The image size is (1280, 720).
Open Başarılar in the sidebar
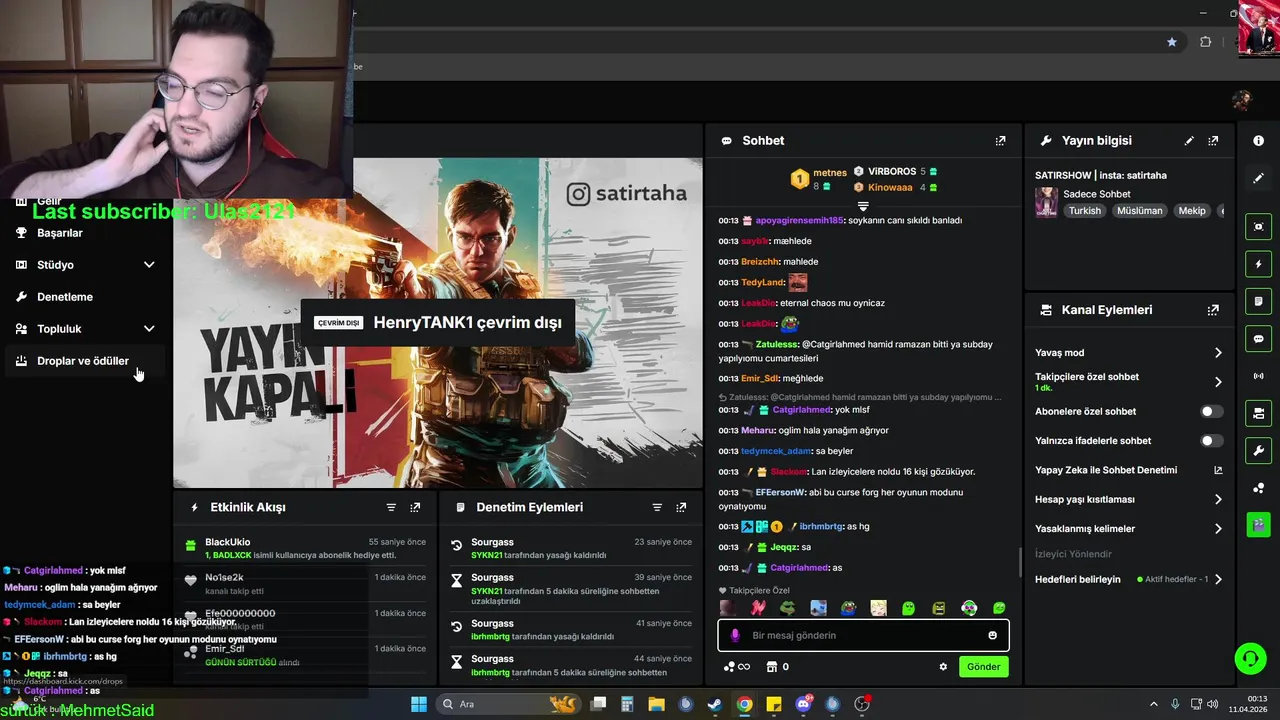[x=59, y=233]
